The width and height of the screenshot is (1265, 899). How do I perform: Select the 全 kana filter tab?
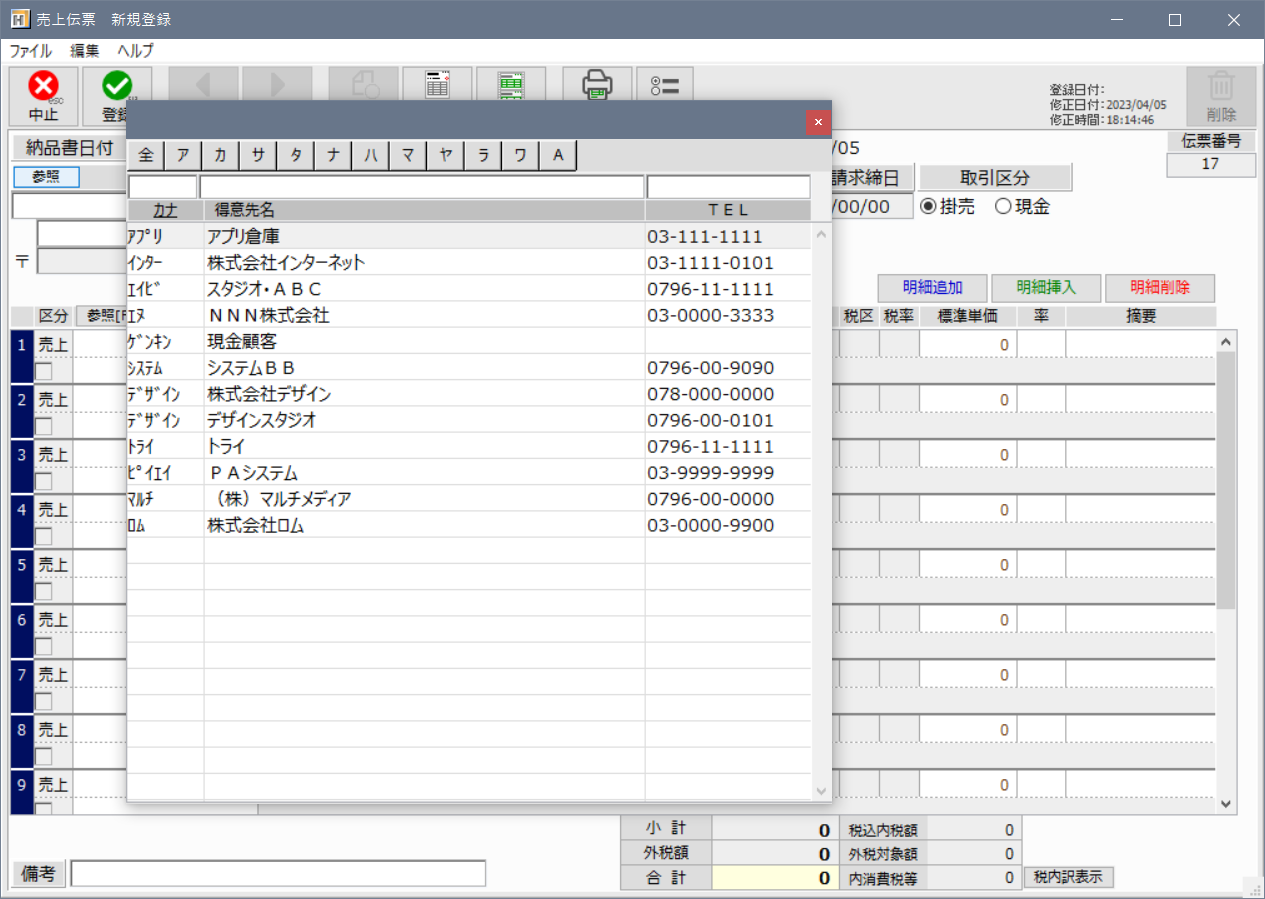pyautogui.click(x=146, y=155)
